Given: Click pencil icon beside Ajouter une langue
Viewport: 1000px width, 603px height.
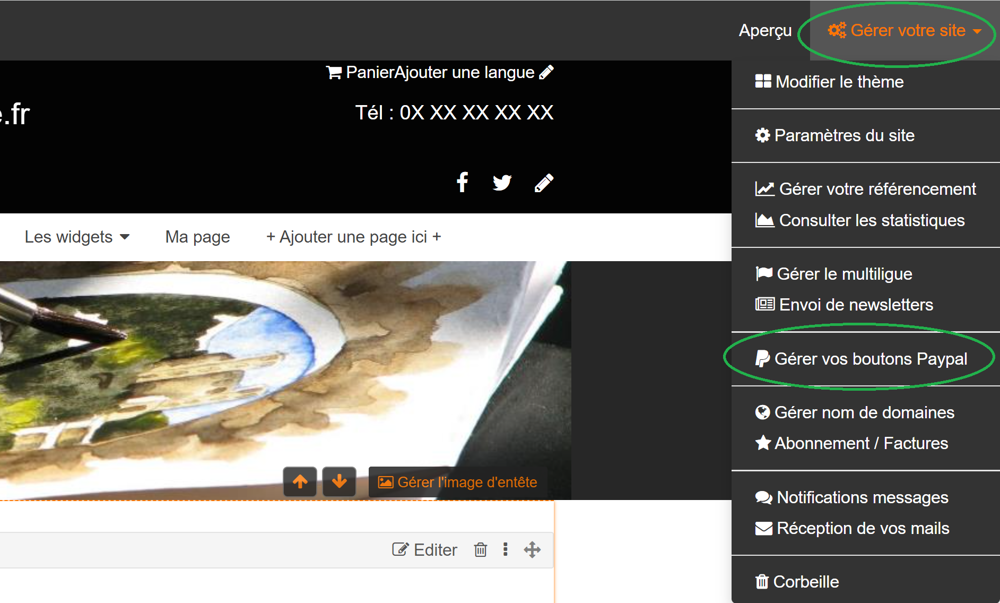Looking at the screenshot, I should (546, 72).
